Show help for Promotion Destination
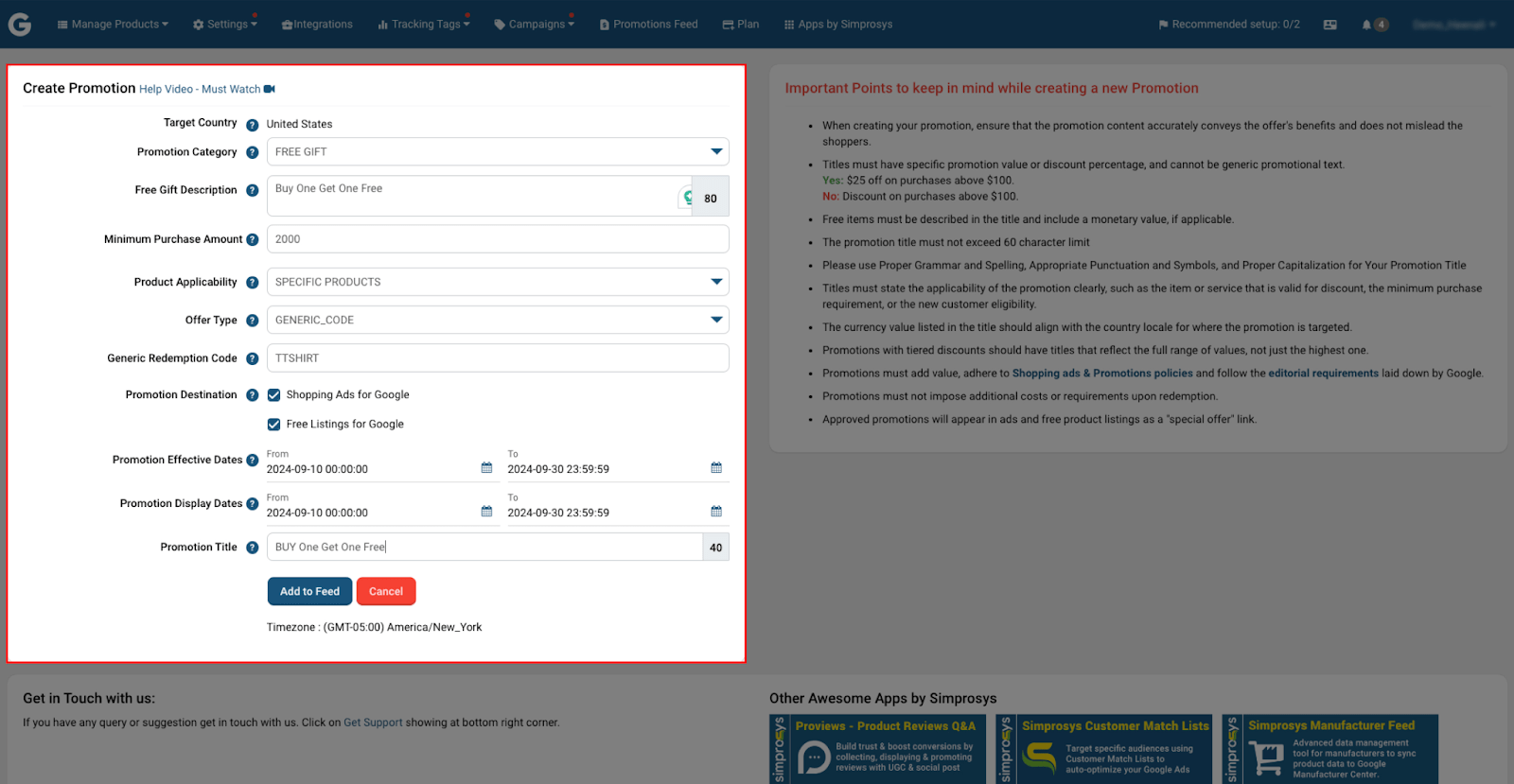 (x=253, y=395)
